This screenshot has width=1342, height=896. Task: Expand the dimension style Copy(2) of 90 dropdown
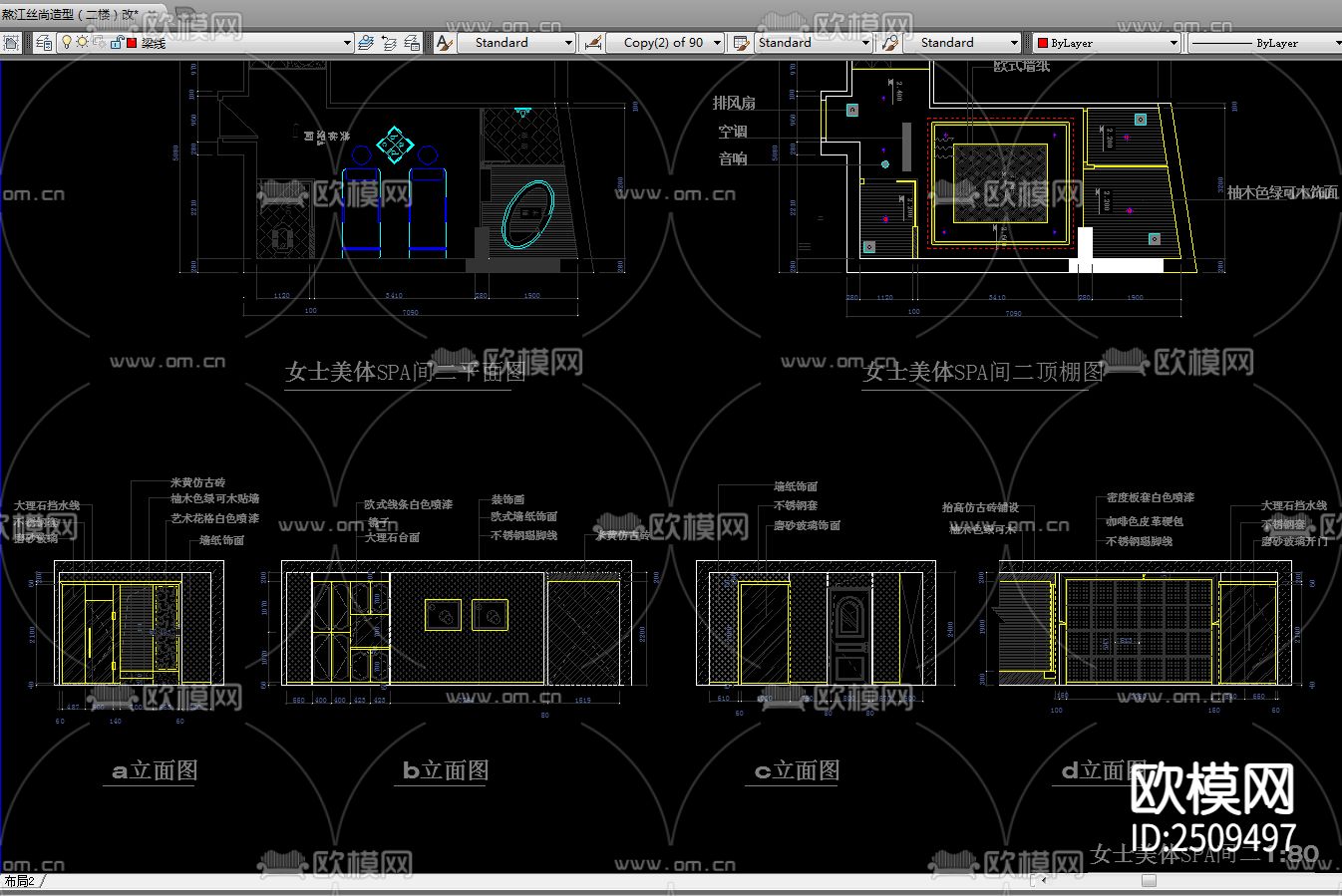click(718, 43)
